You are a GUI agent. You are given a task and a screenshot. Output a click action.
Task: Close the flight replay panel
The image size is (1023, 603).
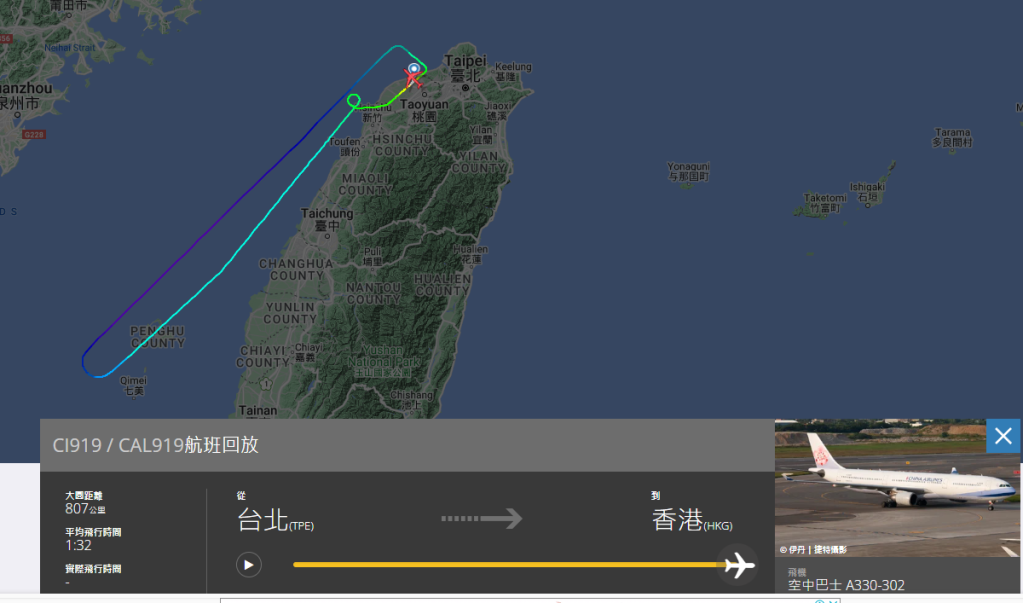tap(1003, 436)
